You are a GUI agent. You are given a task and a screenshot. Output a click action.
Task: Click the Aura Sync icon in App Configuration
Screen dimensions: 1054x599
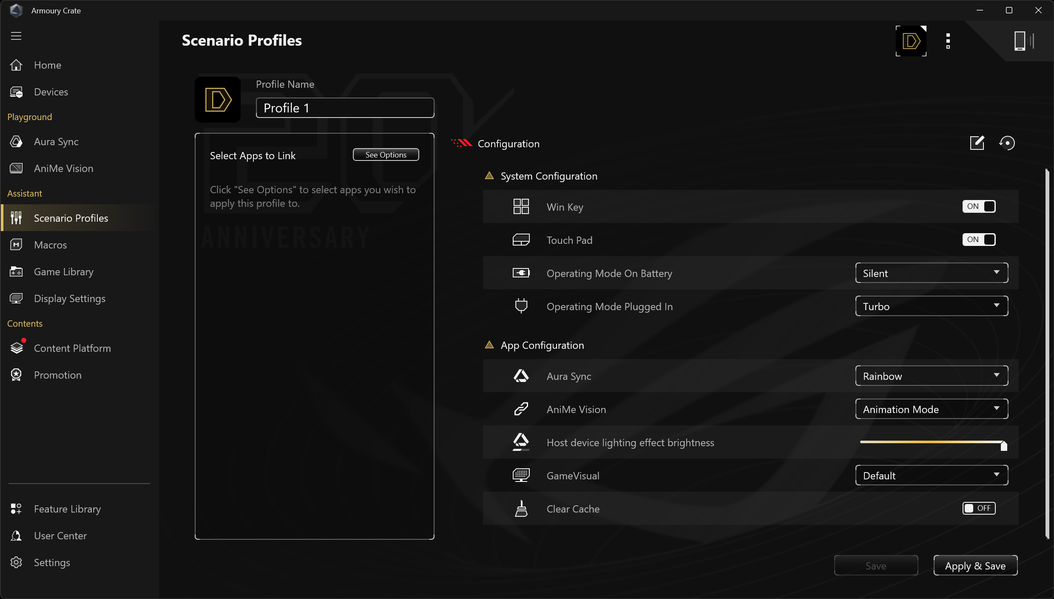pos(521,376)
